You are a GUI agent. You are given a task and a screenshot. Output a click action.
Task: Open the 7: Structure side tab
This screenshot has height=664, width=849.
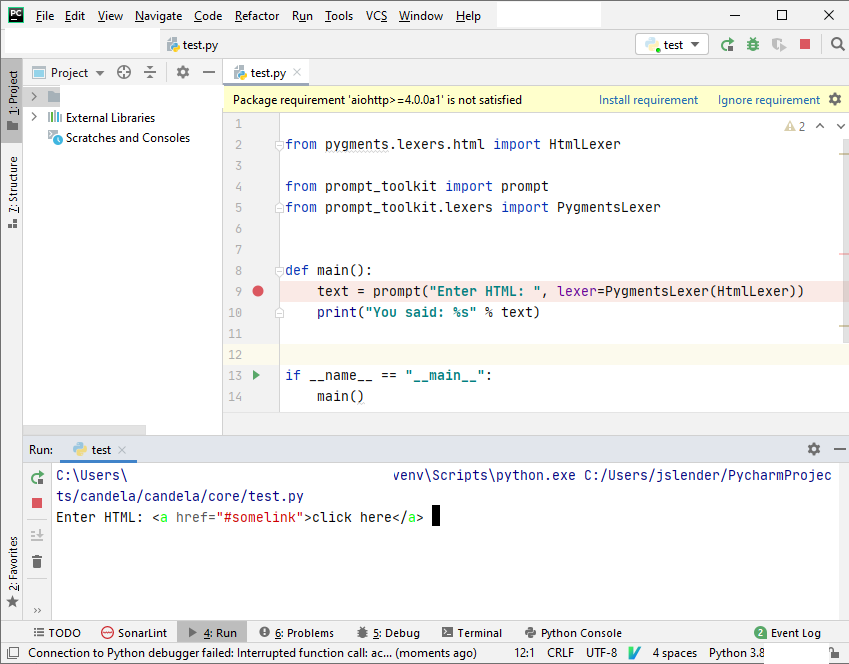(x=12, y=192)
